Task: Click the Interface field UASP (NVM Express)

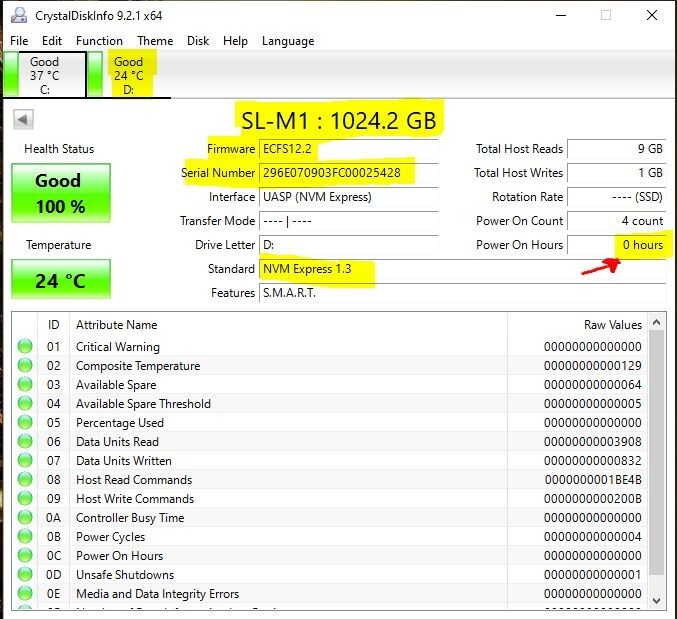Action: click(x=348, y=197)
